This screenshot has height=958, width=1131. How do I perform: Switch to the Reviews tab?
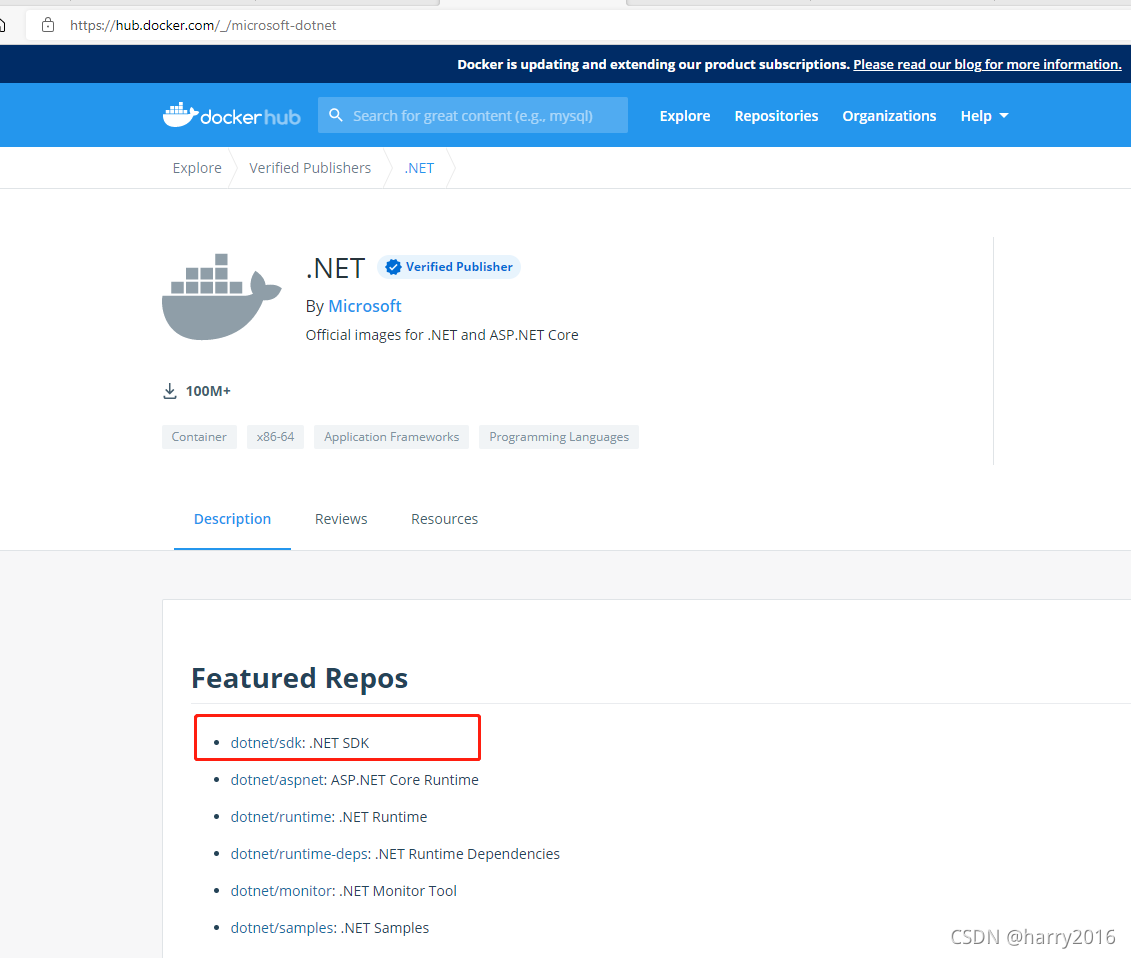[340, 519]
